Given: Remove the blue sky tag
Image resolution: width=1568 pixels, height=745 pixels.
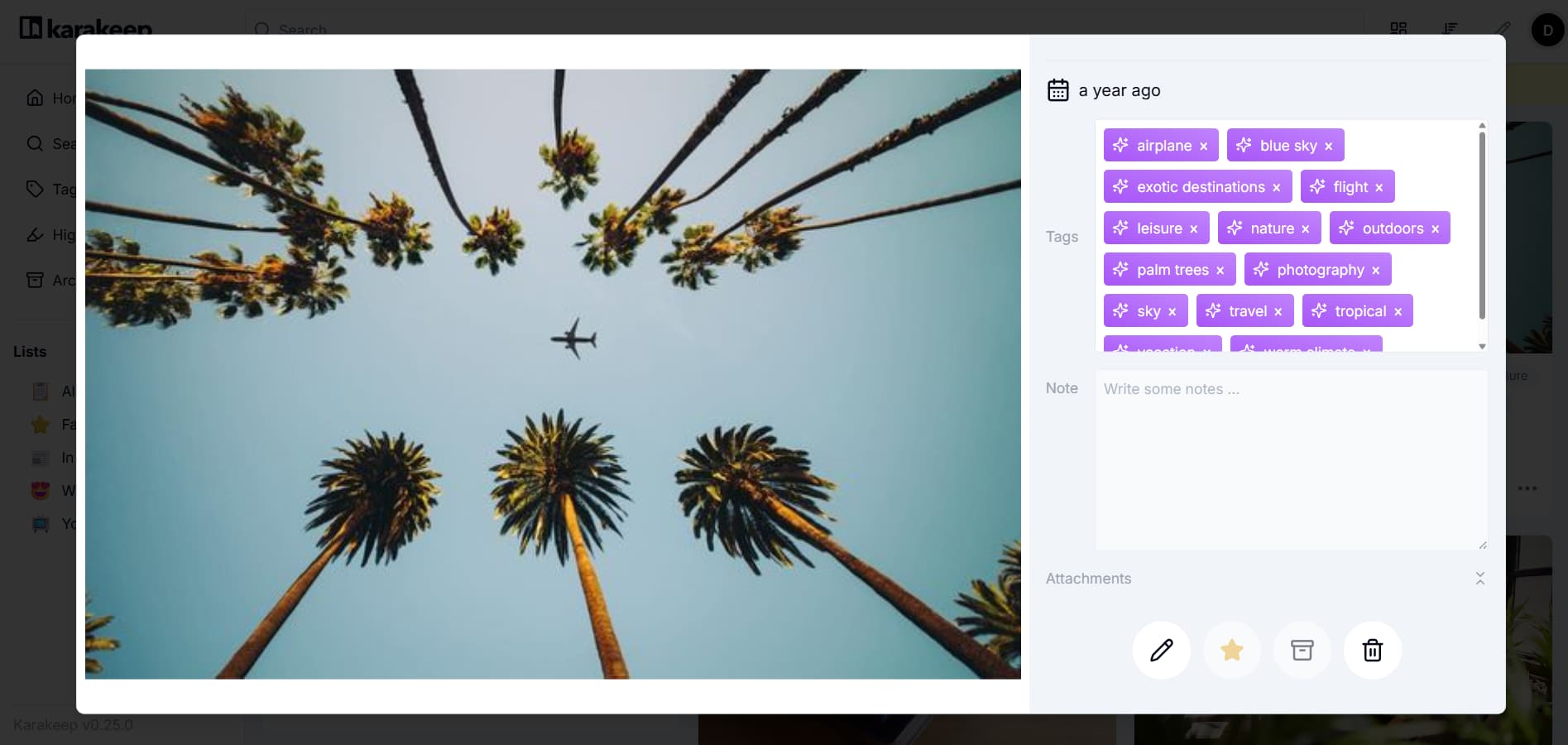Looking at the screenshot, I should click(x=1328, y=146).
